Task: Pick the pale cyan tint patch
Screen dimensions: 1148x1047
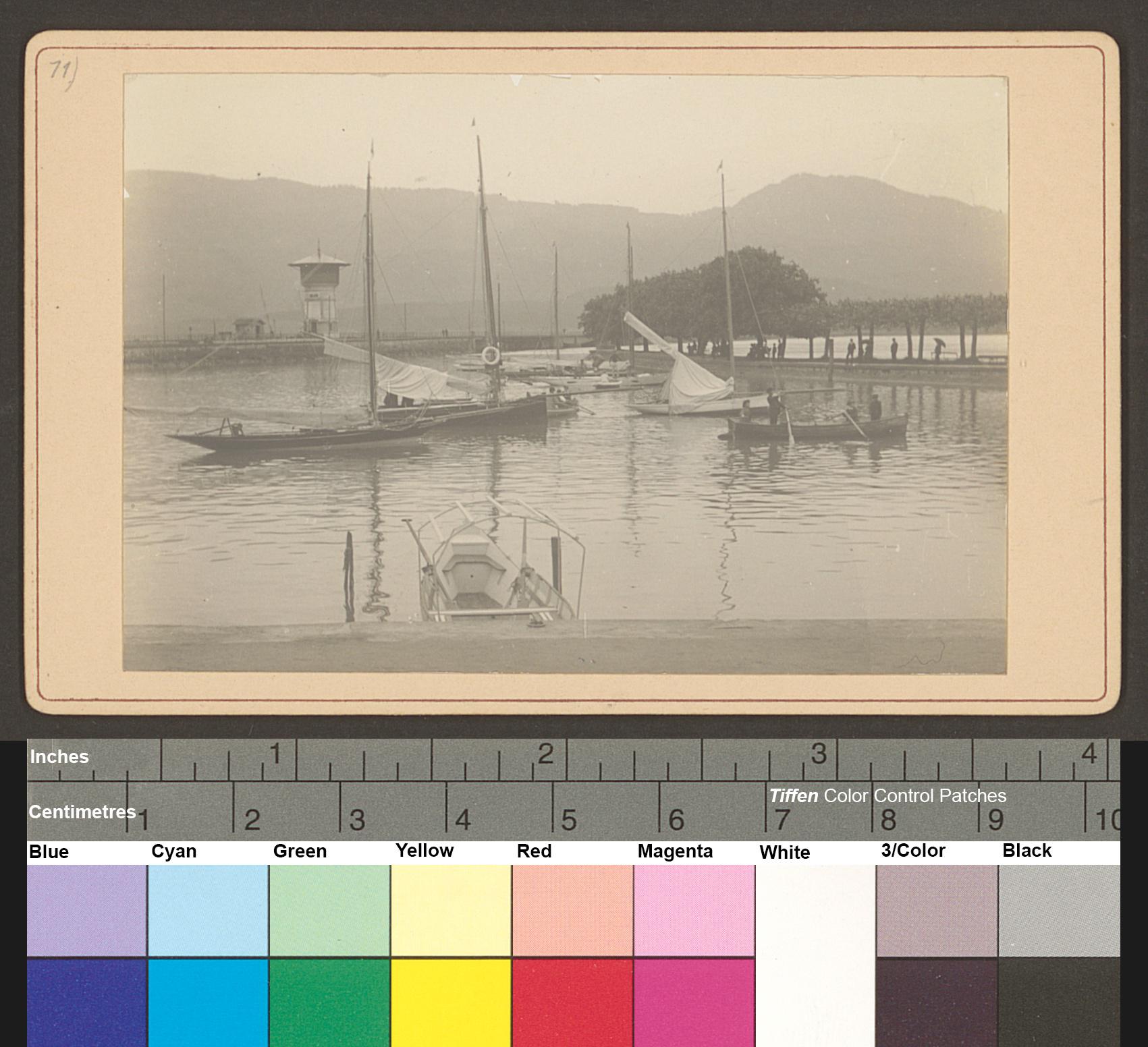Action: (208, 910)
